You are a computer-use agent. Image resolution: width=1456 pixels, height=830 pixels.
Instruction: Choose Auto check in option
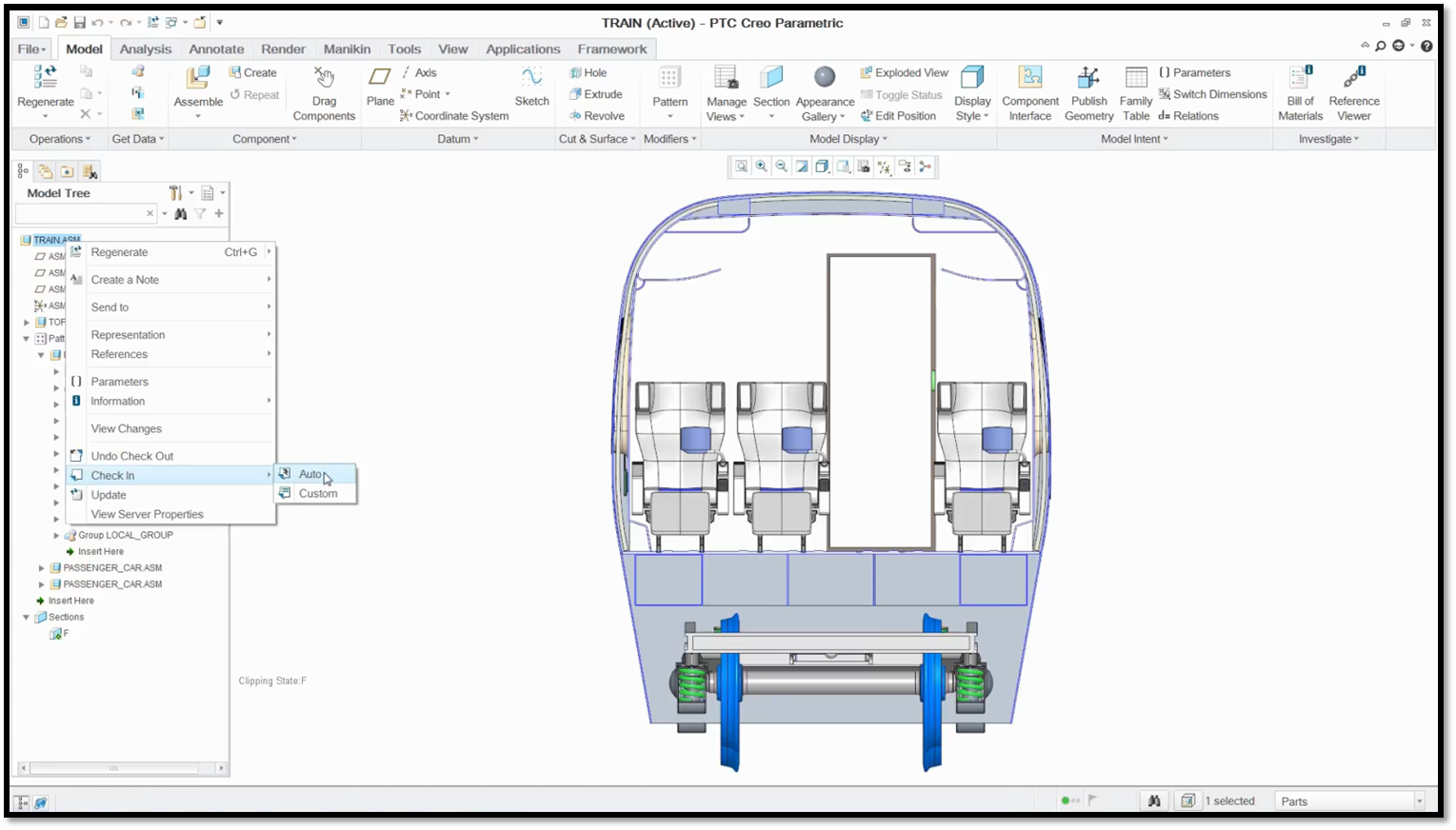[x=316, y=474]
